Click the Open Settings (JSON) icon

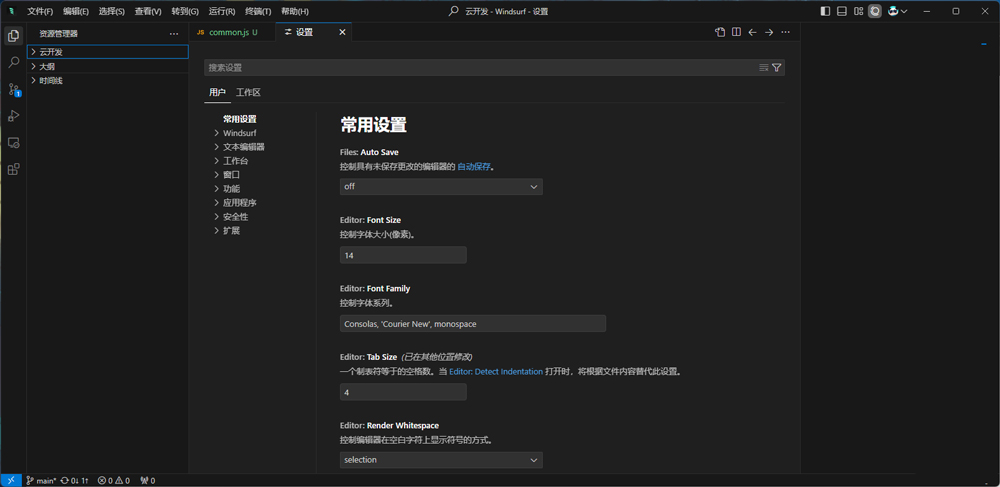click(720, 32)
